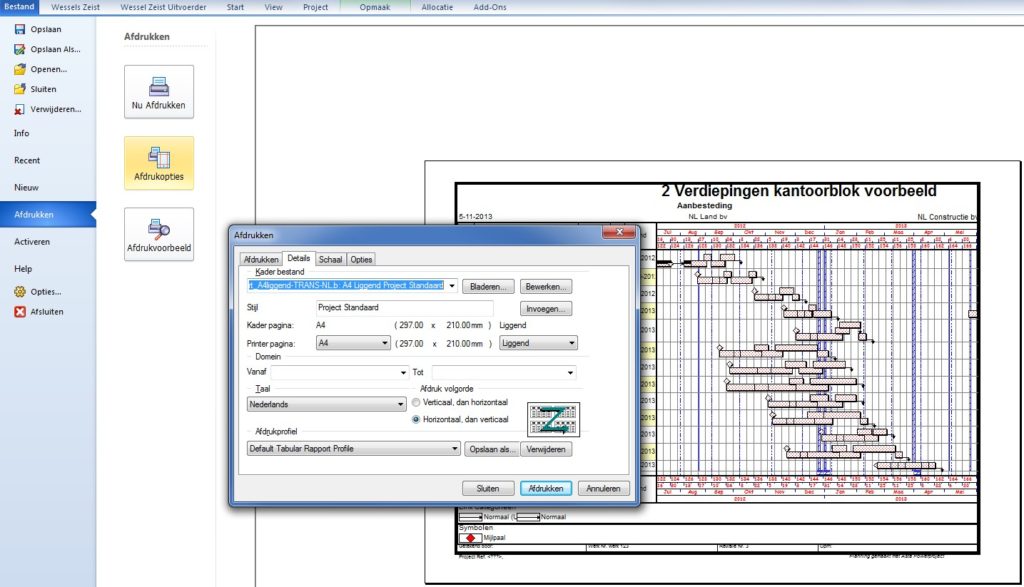Expand the Kader bestand dropdown

(452, 286)
